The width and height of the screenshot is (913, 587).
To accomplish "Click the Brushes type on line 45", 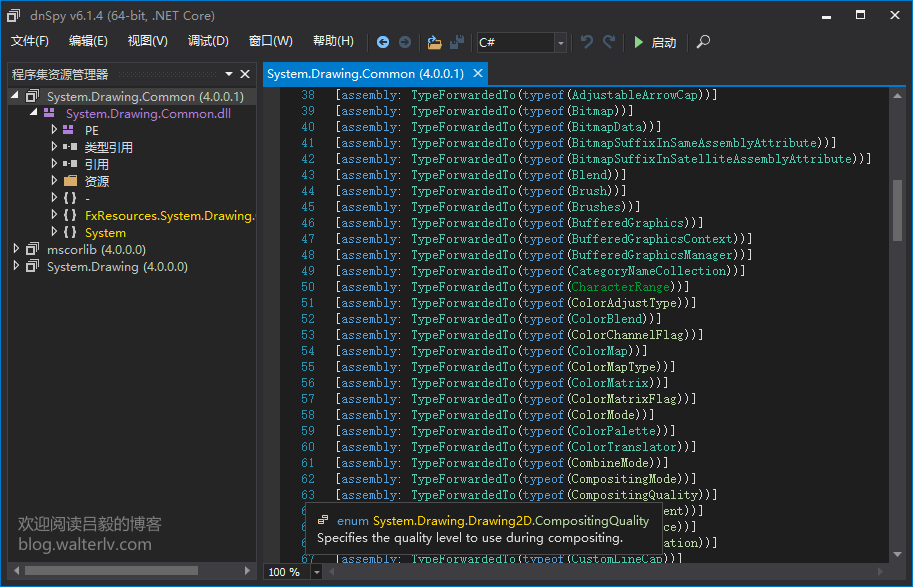I will (596, 207).
